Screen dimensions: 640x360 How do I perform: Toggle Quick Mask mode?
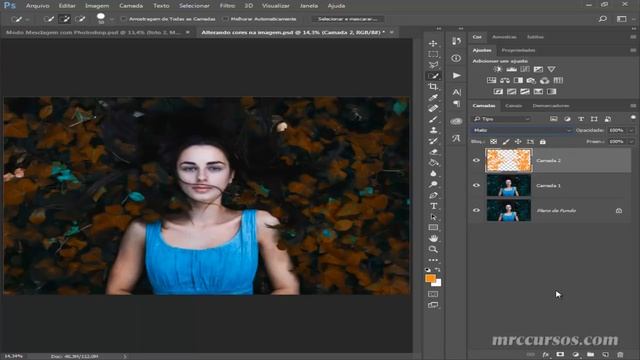433,294
